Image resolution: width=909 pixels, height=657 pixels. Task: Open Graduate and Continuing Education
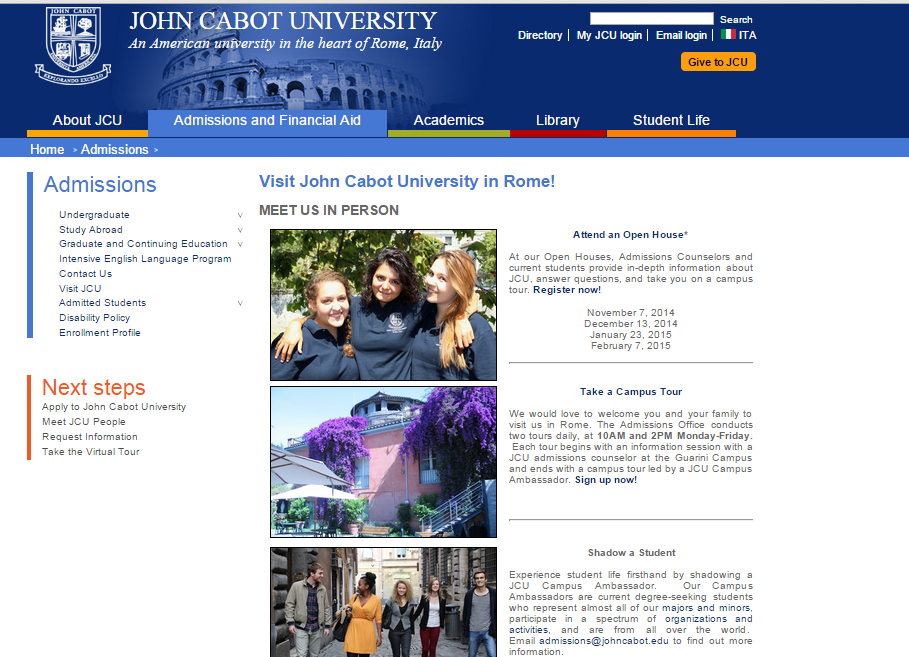coord(143,244)
